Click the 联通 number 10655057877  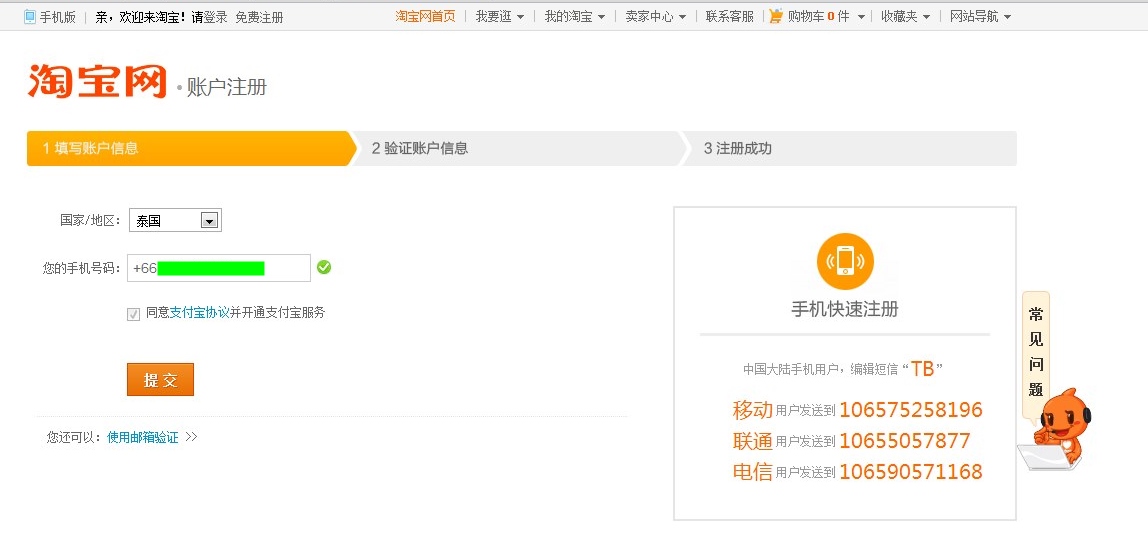click(x=905, y=441)
